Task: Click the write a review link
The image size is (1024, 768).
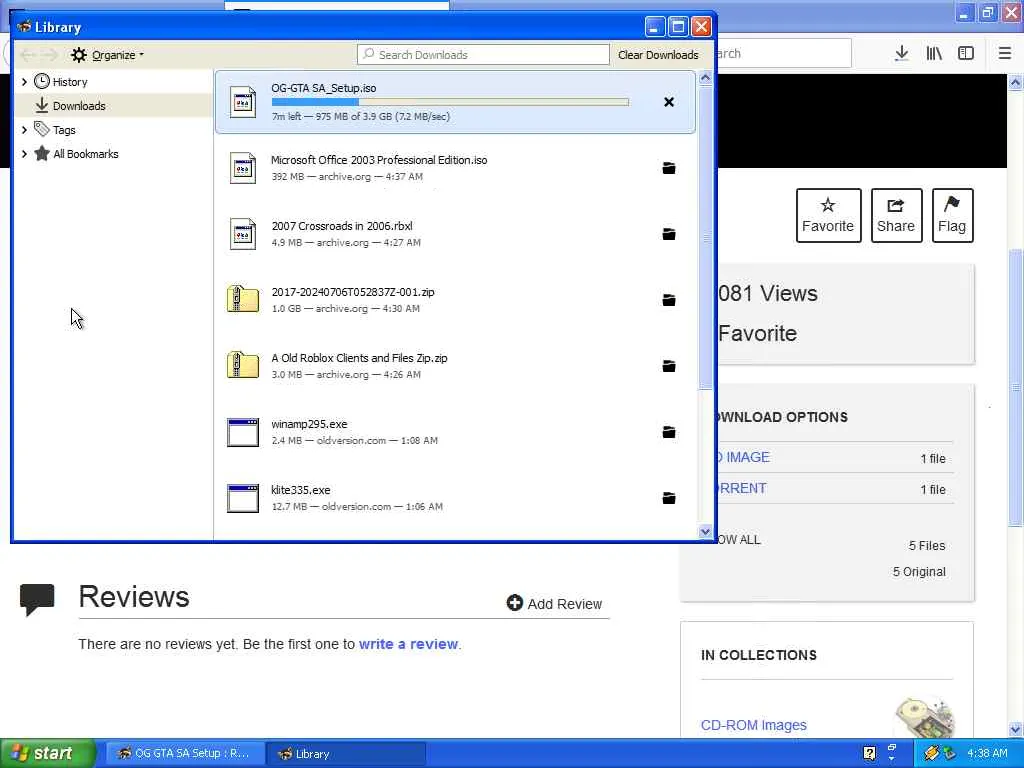Action: (x=408, y=644)
